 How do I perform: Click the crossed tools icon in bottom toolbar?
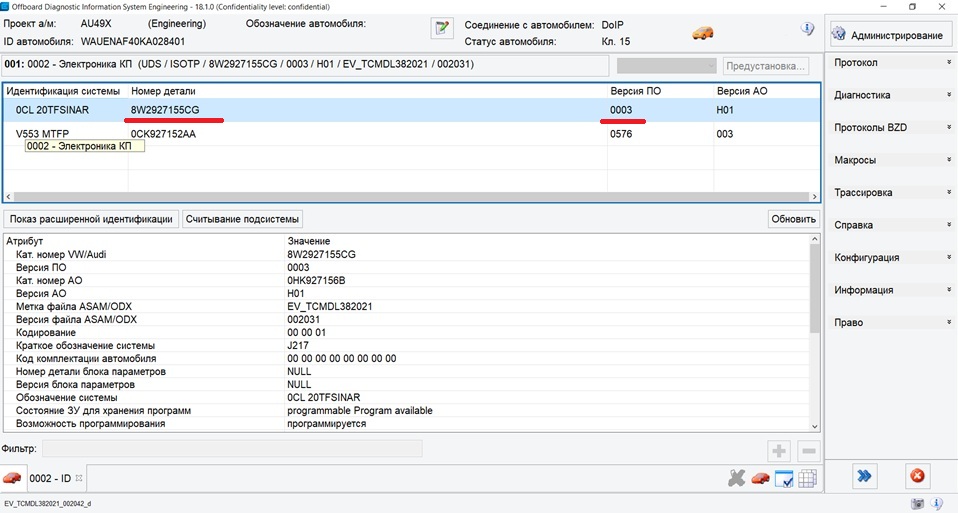[737, 478]
